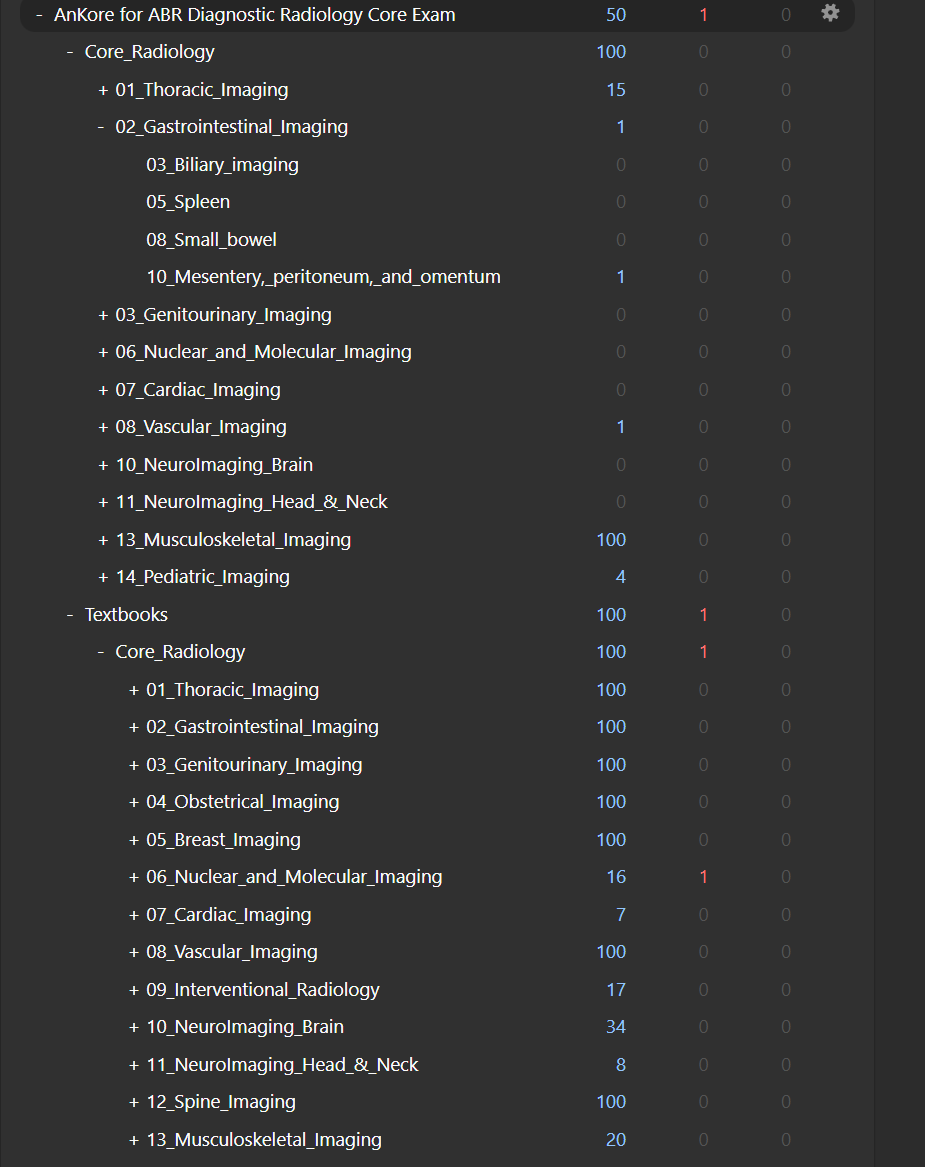Expand 13_Musculoskeletal_Imaging with 100 new cards

coord(102,540)
